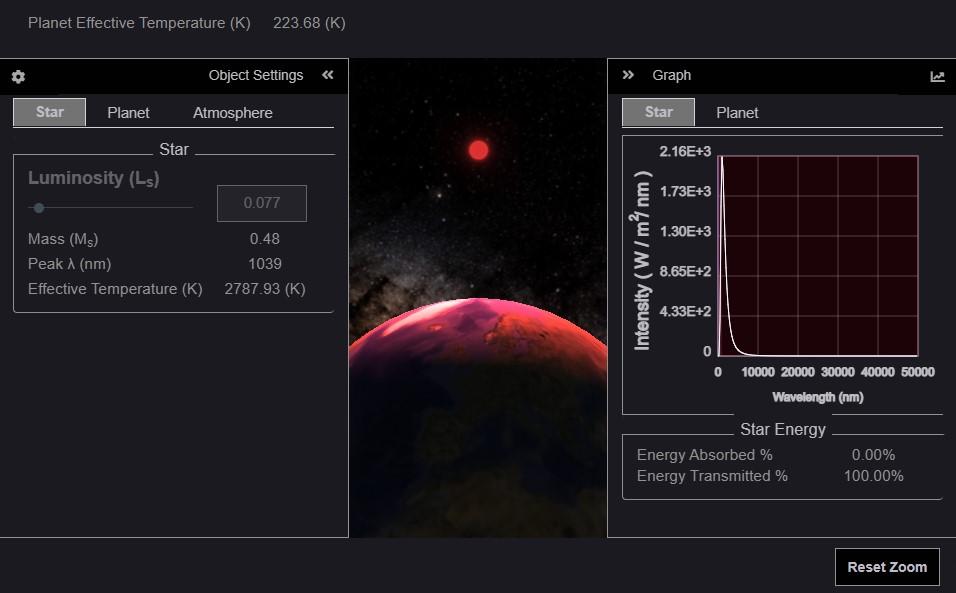Viewport: 956px width, 593px height.
Task: Open the Atmosphere tab
Action: [231, 112]
